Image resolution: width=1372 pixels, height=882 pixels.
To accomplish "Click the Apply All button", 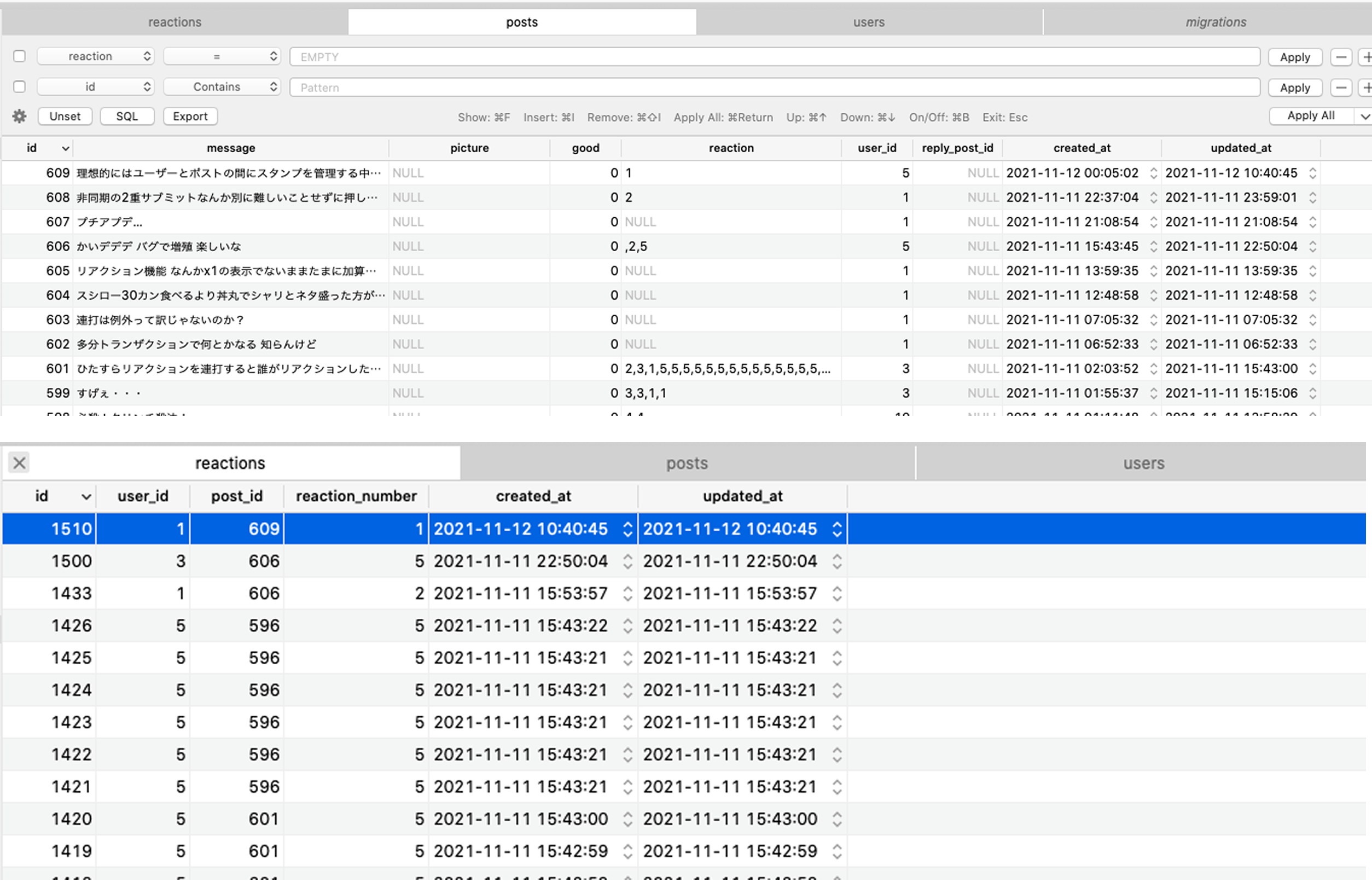I will (x=1311, y=116).
